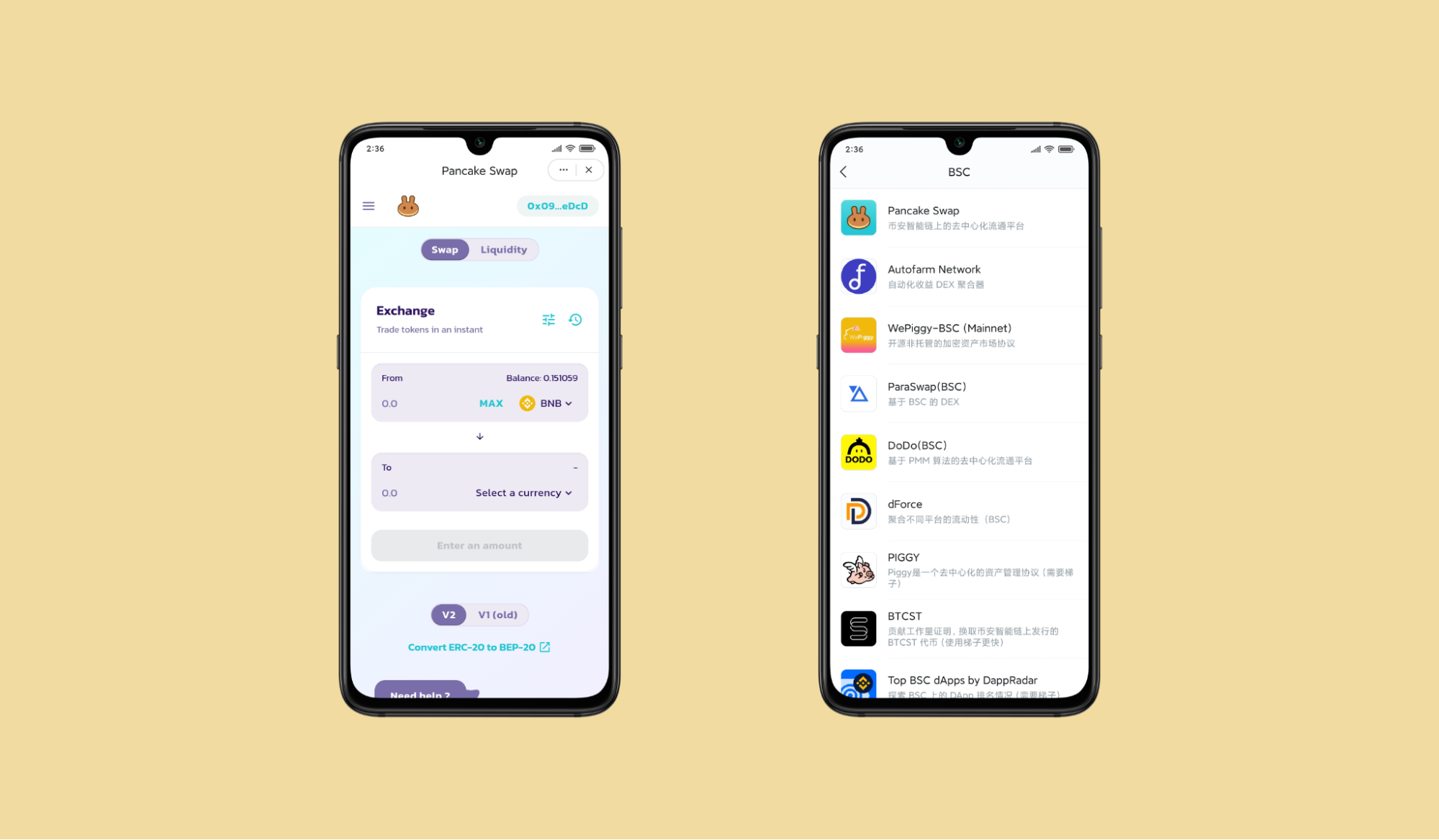Click MAX balance button

tap(491, 403)
